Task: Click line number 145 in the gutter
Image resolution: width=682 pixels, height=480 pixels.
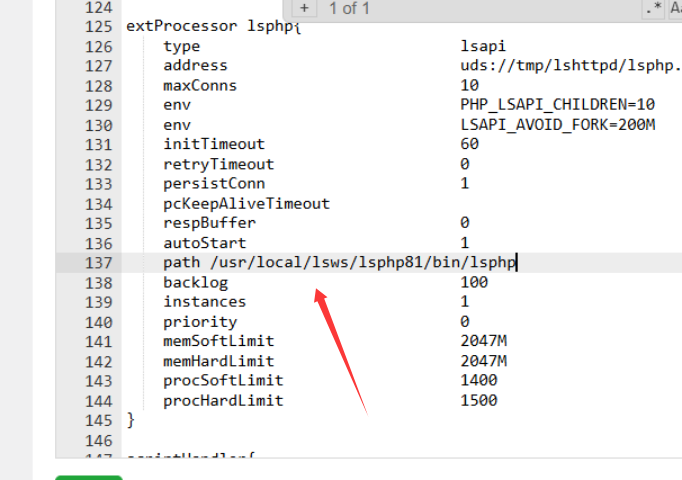Action: (x=96, y=420)
